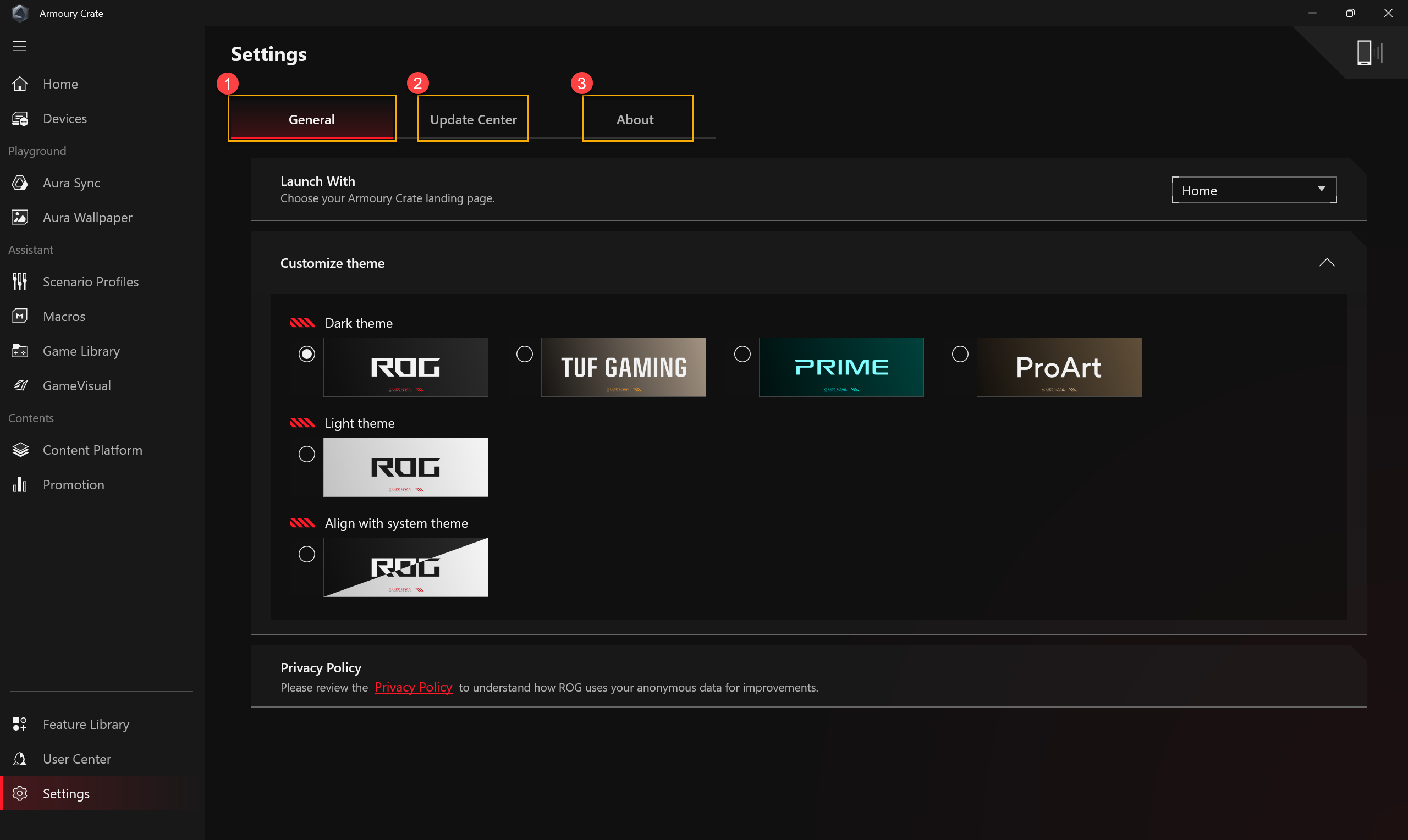Click the Game Library controller icon
Viewport: 1408px width, 840px height.
(20, 351)
